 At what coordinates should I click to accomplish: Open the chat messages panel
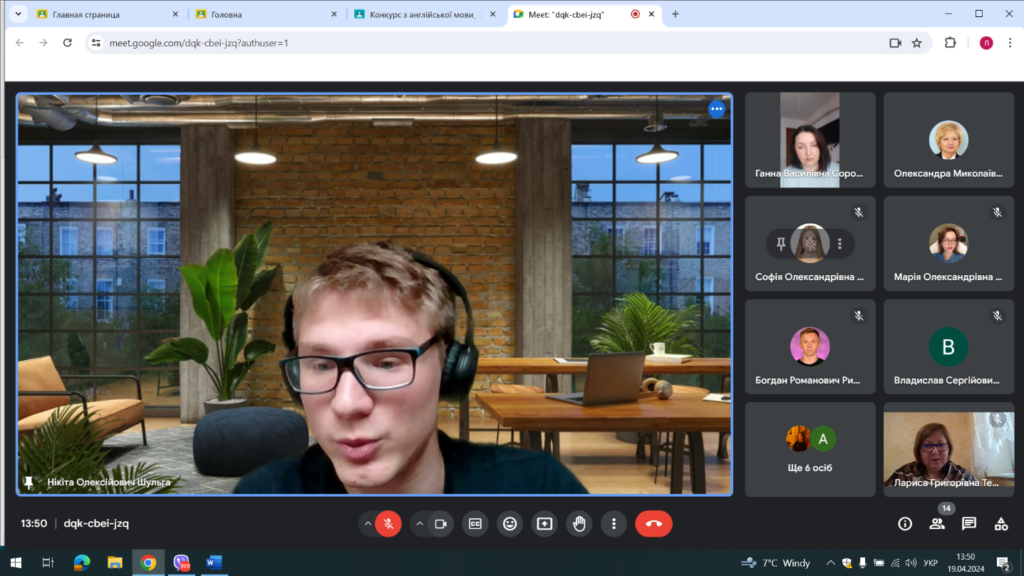pos(969,523)
